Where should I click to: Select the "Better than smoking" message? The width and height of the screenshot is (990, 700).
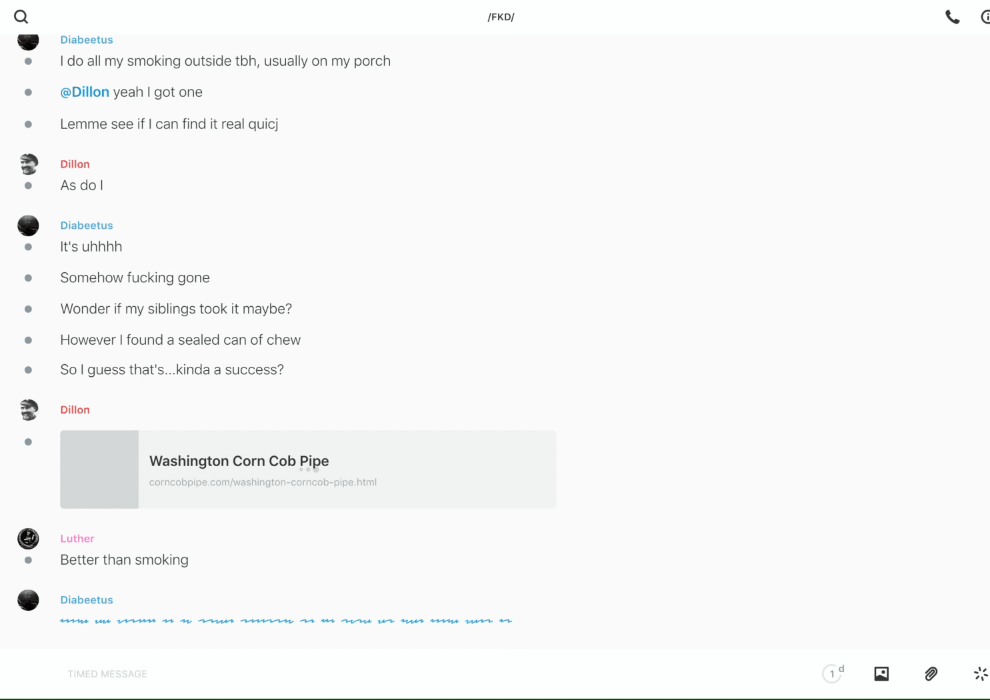click(124, 560)
